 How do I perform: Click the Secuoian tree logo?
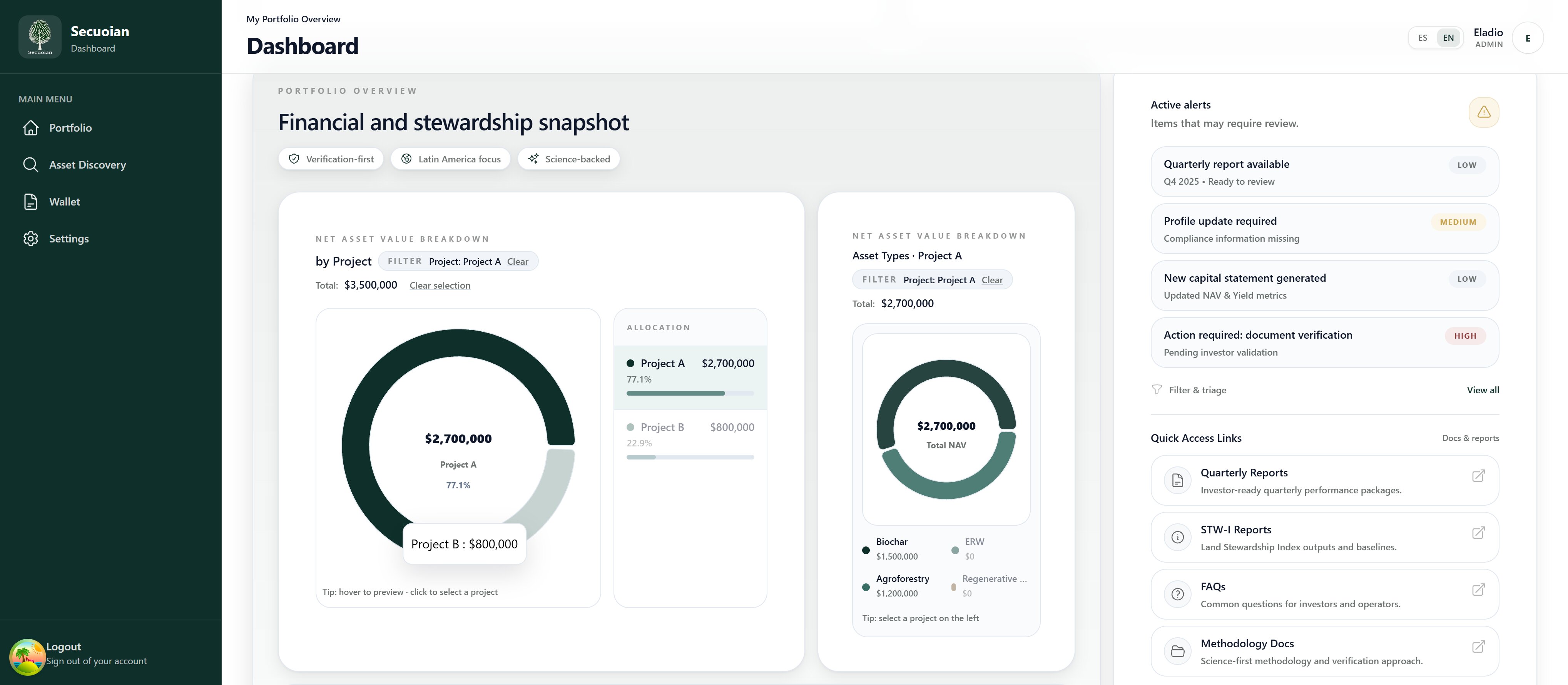click(40, 37)
